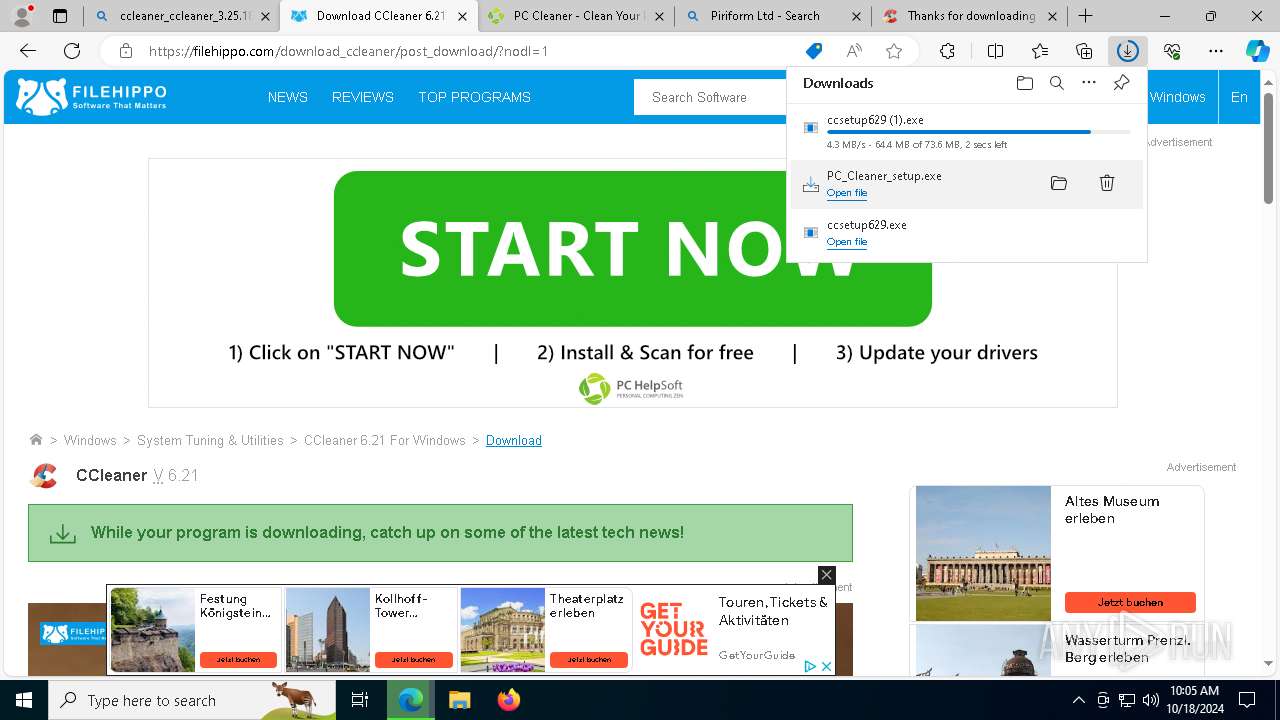The width and height of the screenshot is (1280, 720).
Task: Open Altes Museum ad thumbnail
Action: coord(983,553)
